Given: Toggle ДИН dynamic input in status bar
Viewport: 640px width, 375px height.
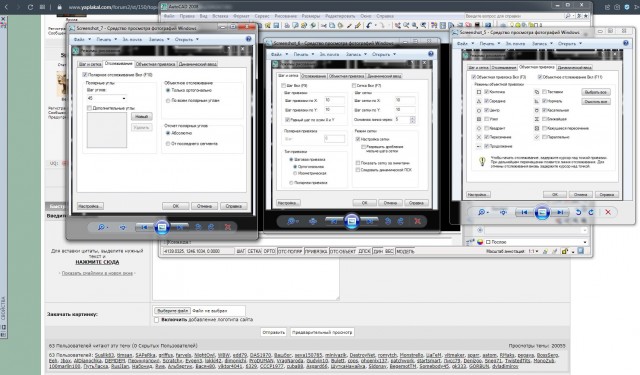Looking at the screenshot, I should pos(378,251).
